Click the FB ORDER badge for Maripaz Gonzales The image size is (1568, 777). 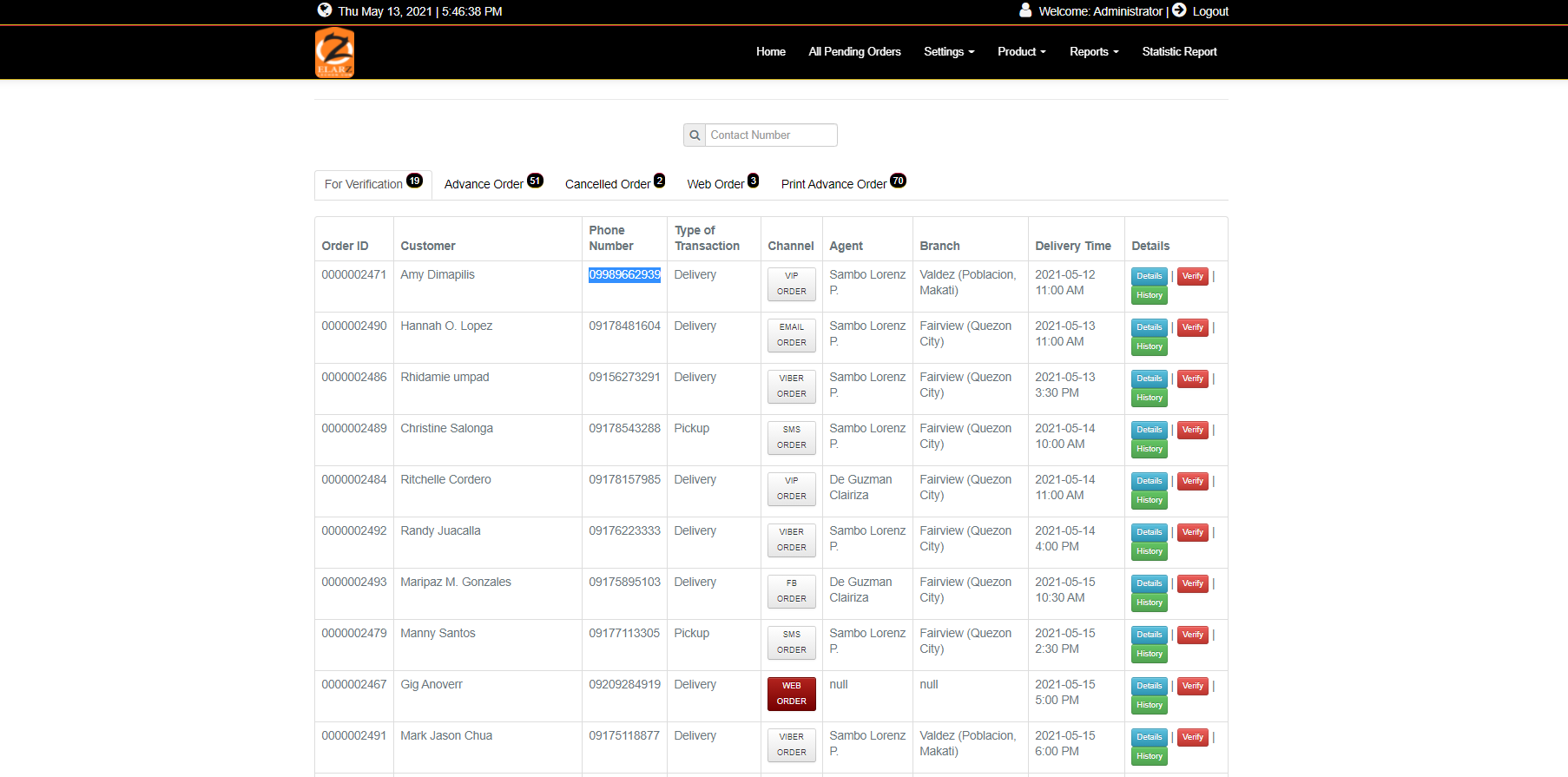(x=791, y=591)
